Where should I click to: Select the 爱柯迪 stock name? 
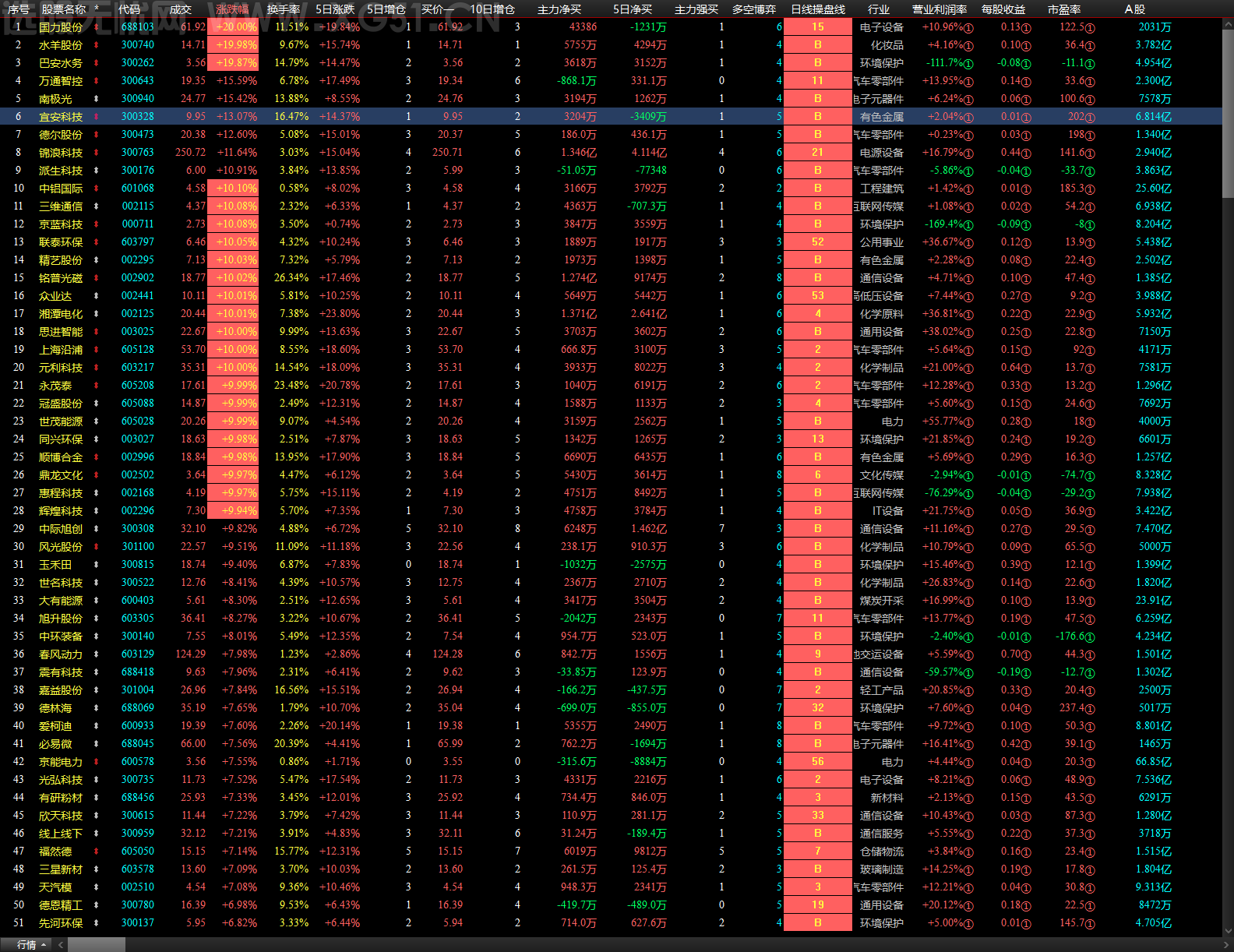pyautogui.click(x=55, y=726)
